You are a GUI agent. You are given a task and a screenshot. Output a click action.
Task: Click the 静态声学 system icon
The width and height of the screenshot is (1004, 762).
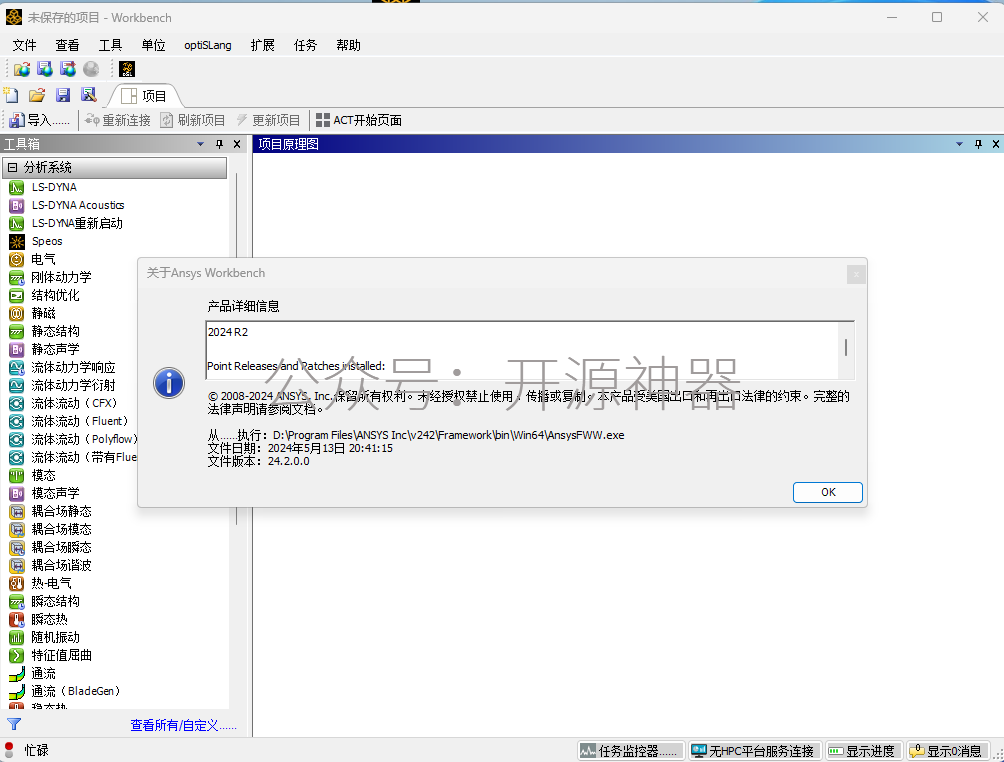coord(17,350)
